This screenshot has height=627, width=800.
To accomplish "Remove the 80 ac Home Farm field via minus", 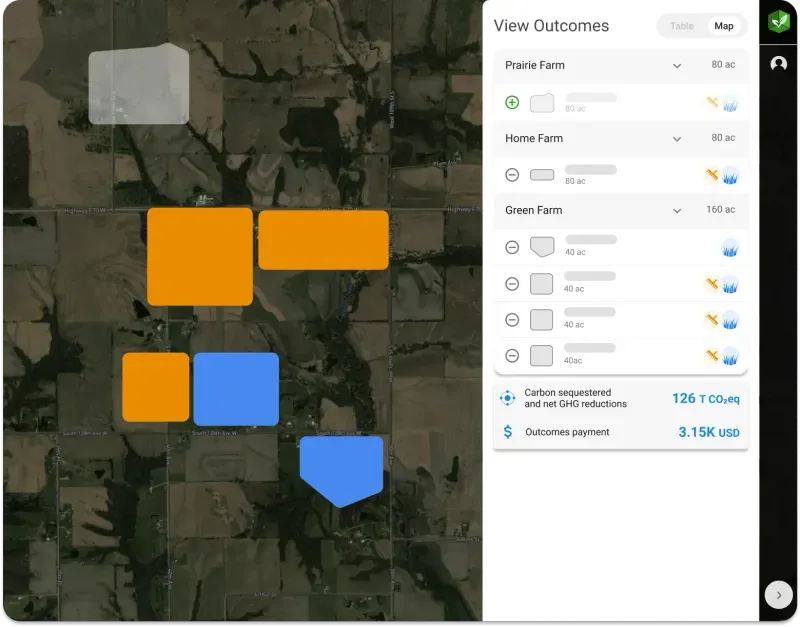I will tap(511, 175).
